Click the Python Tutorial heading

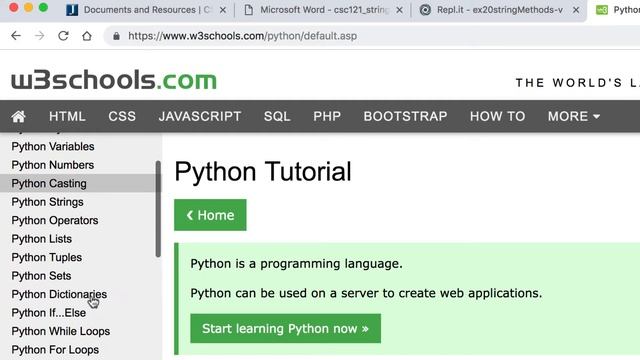coord(263,171)
